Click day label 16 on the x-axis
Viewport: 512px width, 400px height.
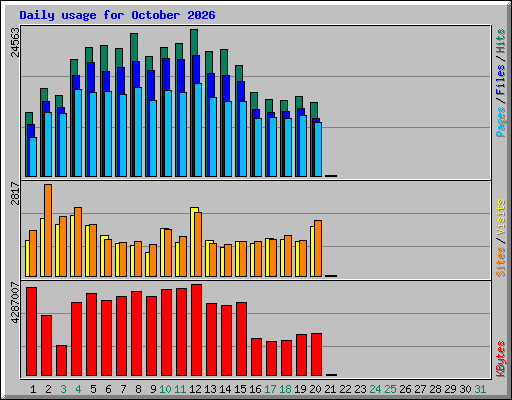[255, 389]
